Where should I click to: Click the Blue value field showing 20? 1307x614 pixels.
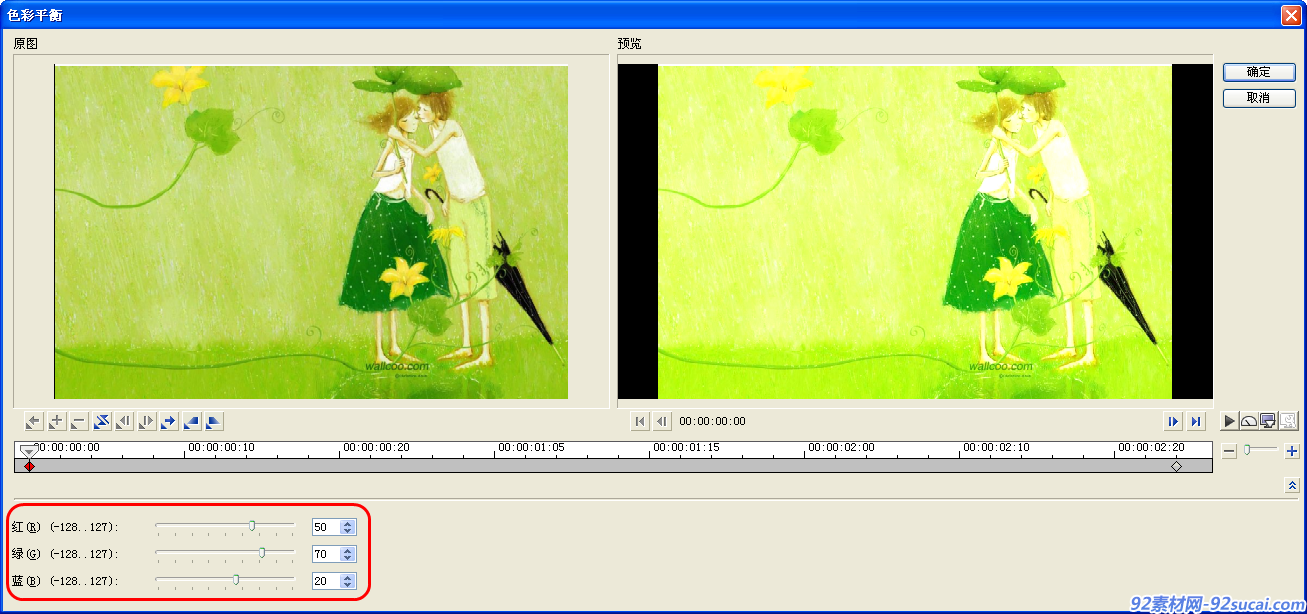tap(326, 580)
